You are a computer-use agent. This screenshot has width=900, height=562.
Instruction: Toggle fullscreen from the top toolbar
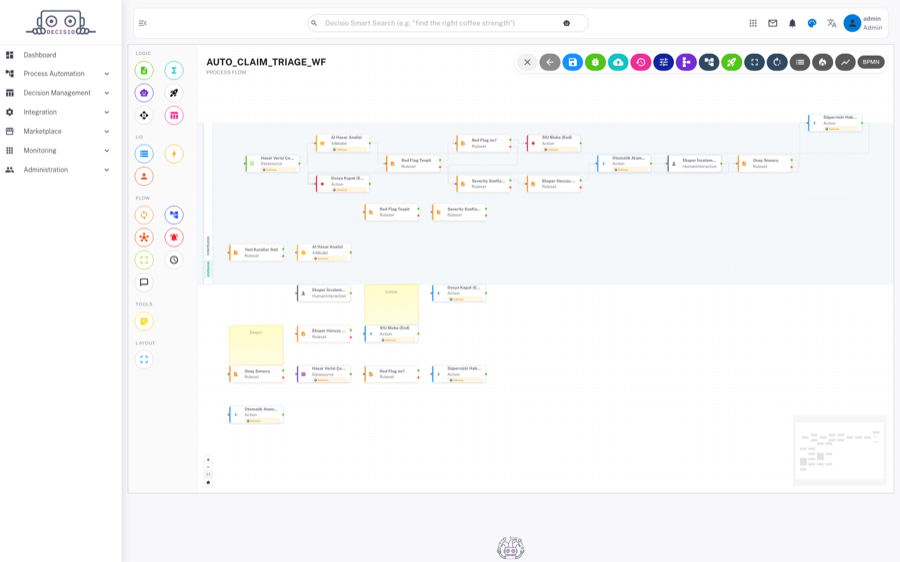pyautogui.click(x=755, y=62)
